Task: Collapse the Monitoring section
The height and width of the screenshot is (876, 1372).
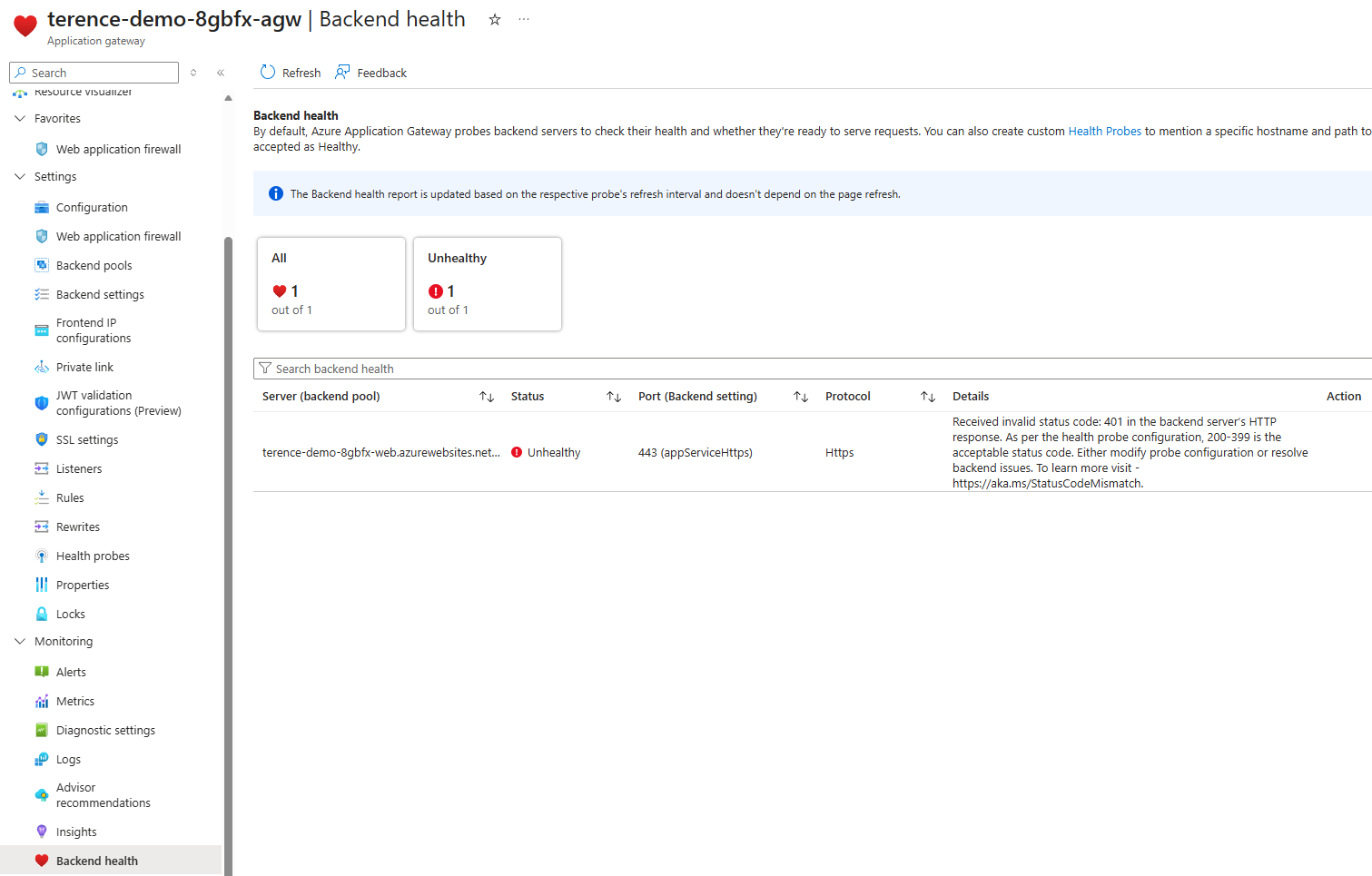Action: coord(20,642)
